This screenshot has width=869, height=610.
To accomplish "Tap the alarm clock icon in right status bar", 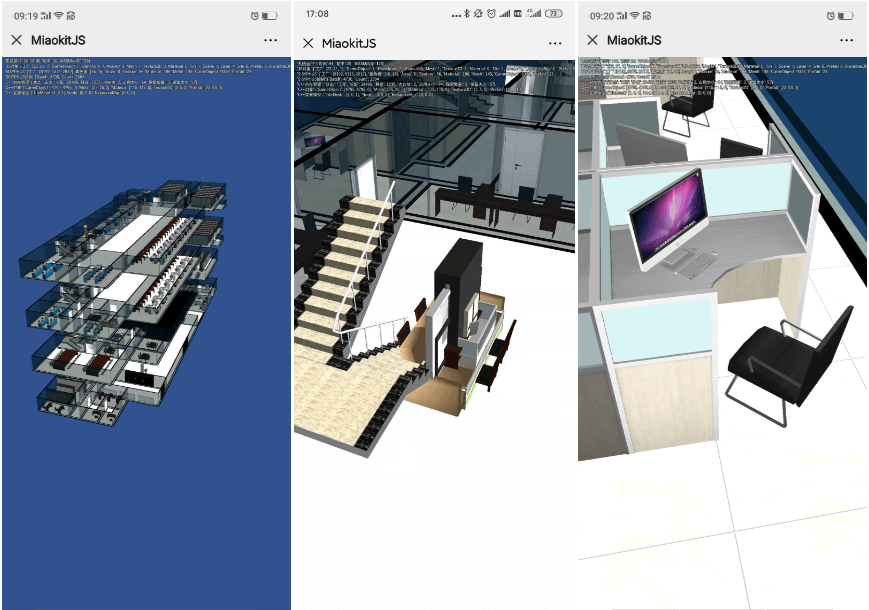I will tap(830, 16).
